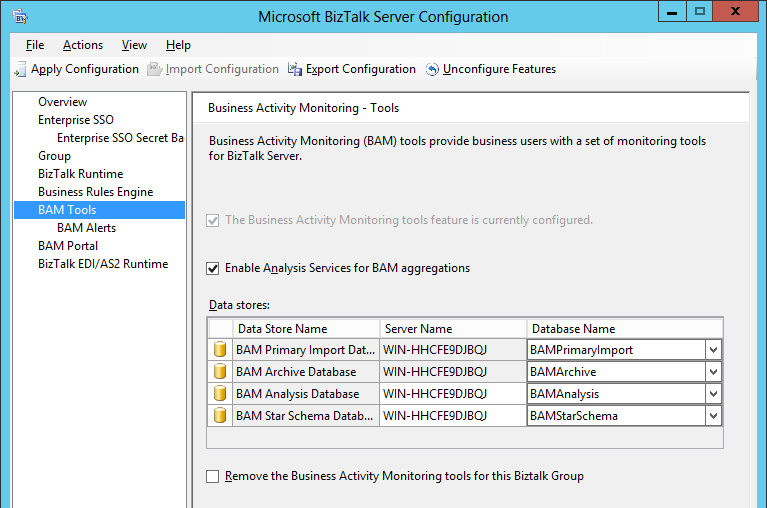The width and height of the screenshot is (767, 508).
Task: Click the Data stores label
Action: click(x=239, y=305)
